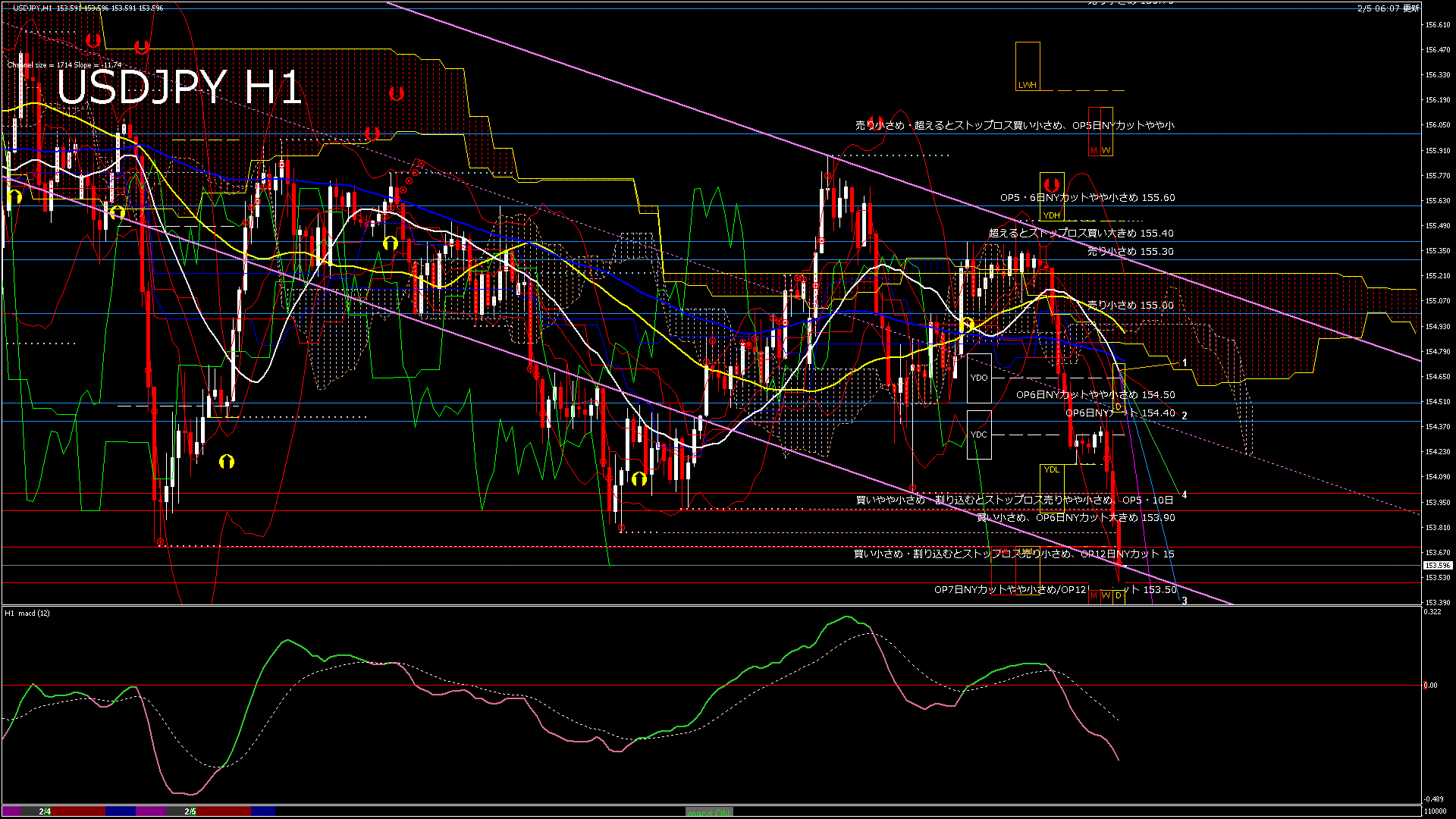Click annotation OP5・6日NYカットやや小さめ 155.60
The height and width of the screenshot is (819, 1456).
point(1087,197)
